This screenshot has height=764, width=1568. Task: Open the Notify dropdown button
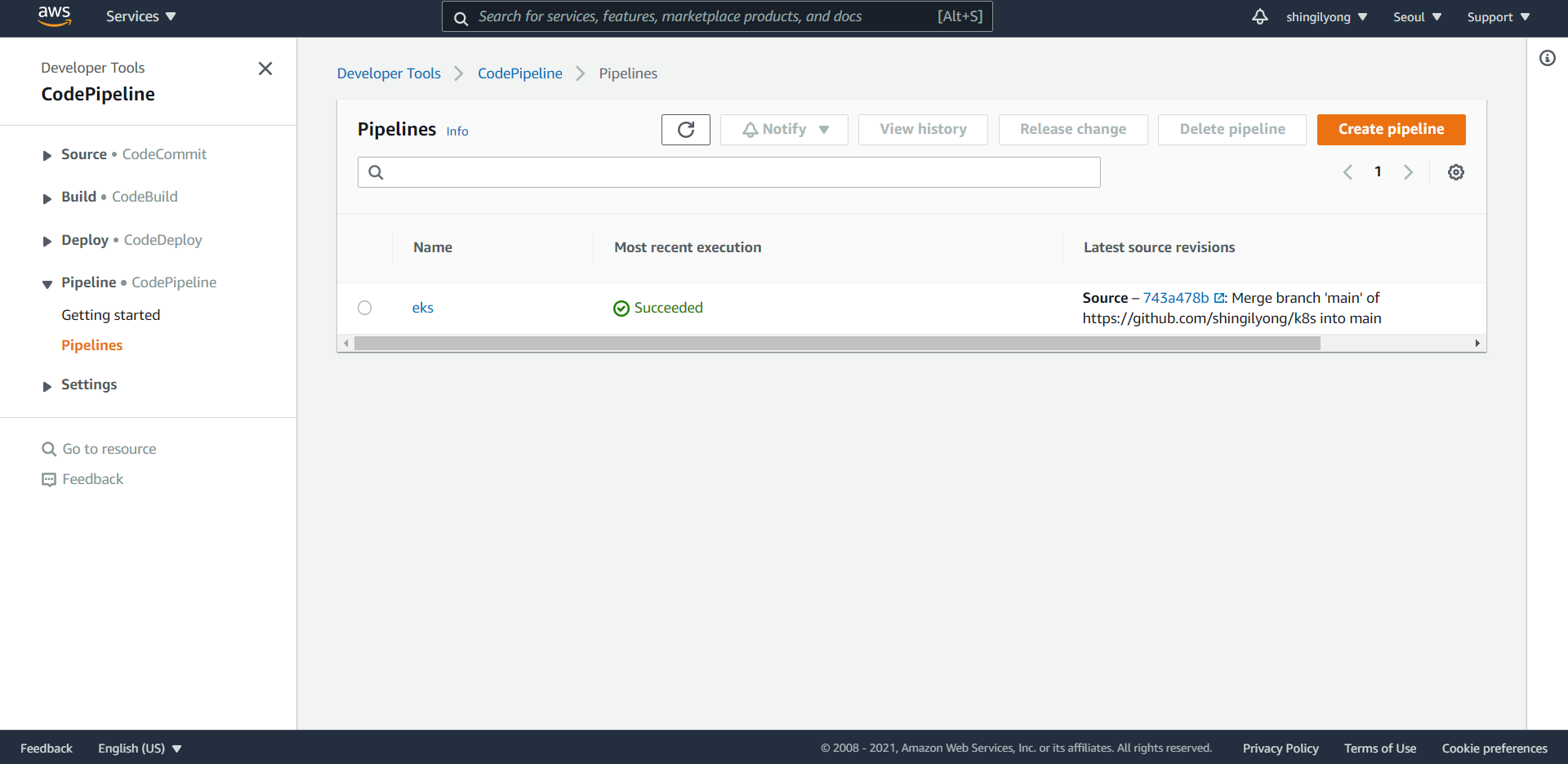(784, 130)
